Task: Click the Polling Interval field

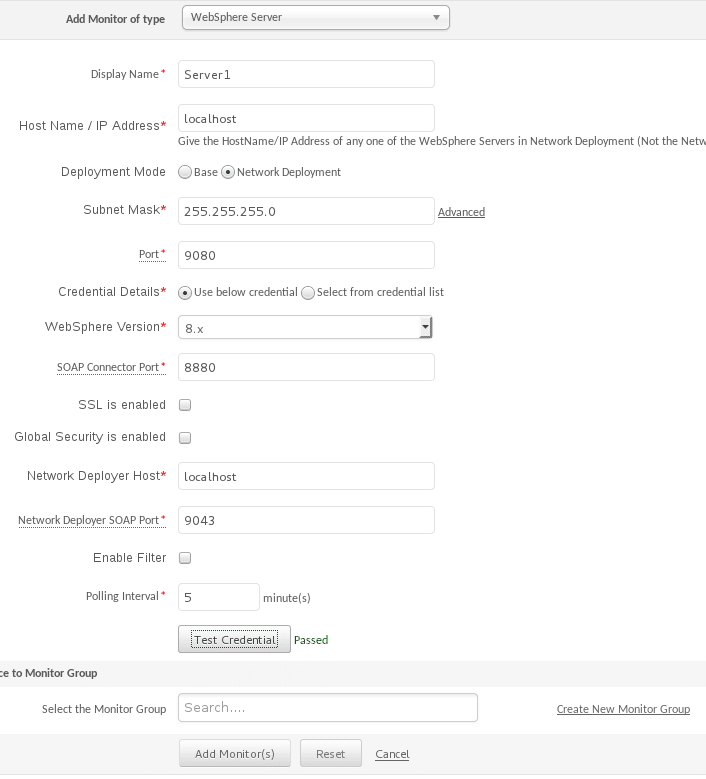Action: (219, 597)
